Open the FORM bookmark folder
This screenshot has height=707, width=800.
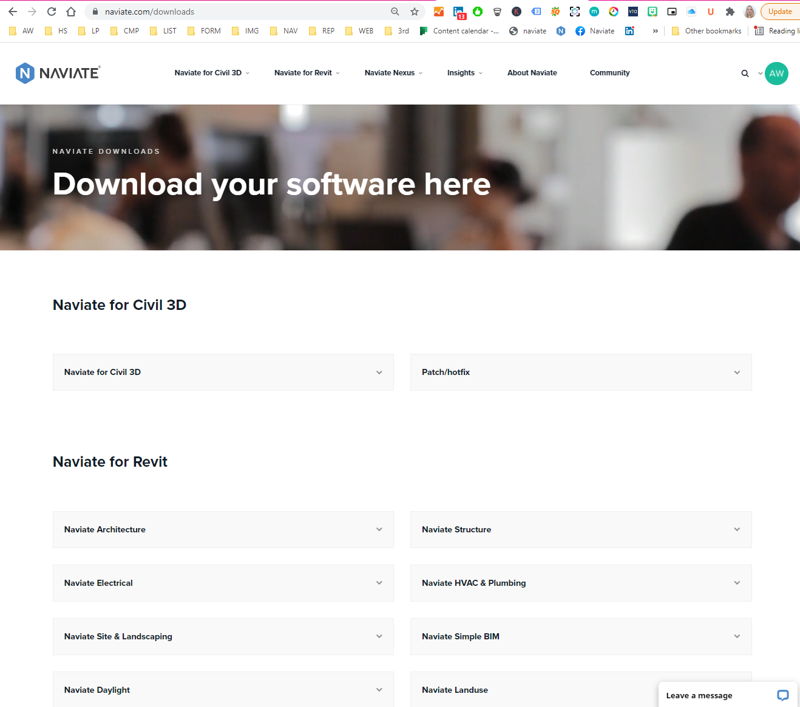pos(204,31)
